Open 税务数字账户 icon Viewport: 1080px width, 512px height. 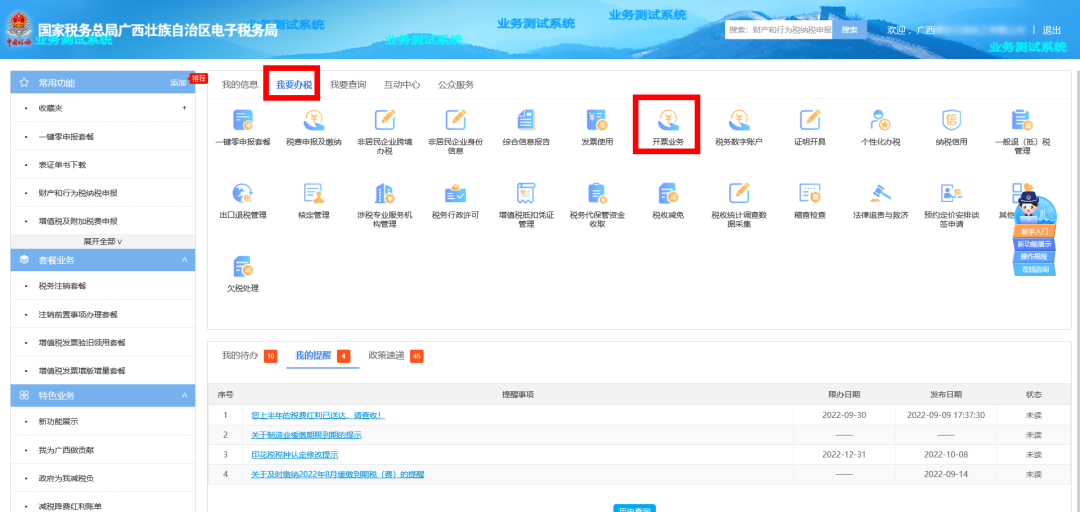tap(738, 120)
